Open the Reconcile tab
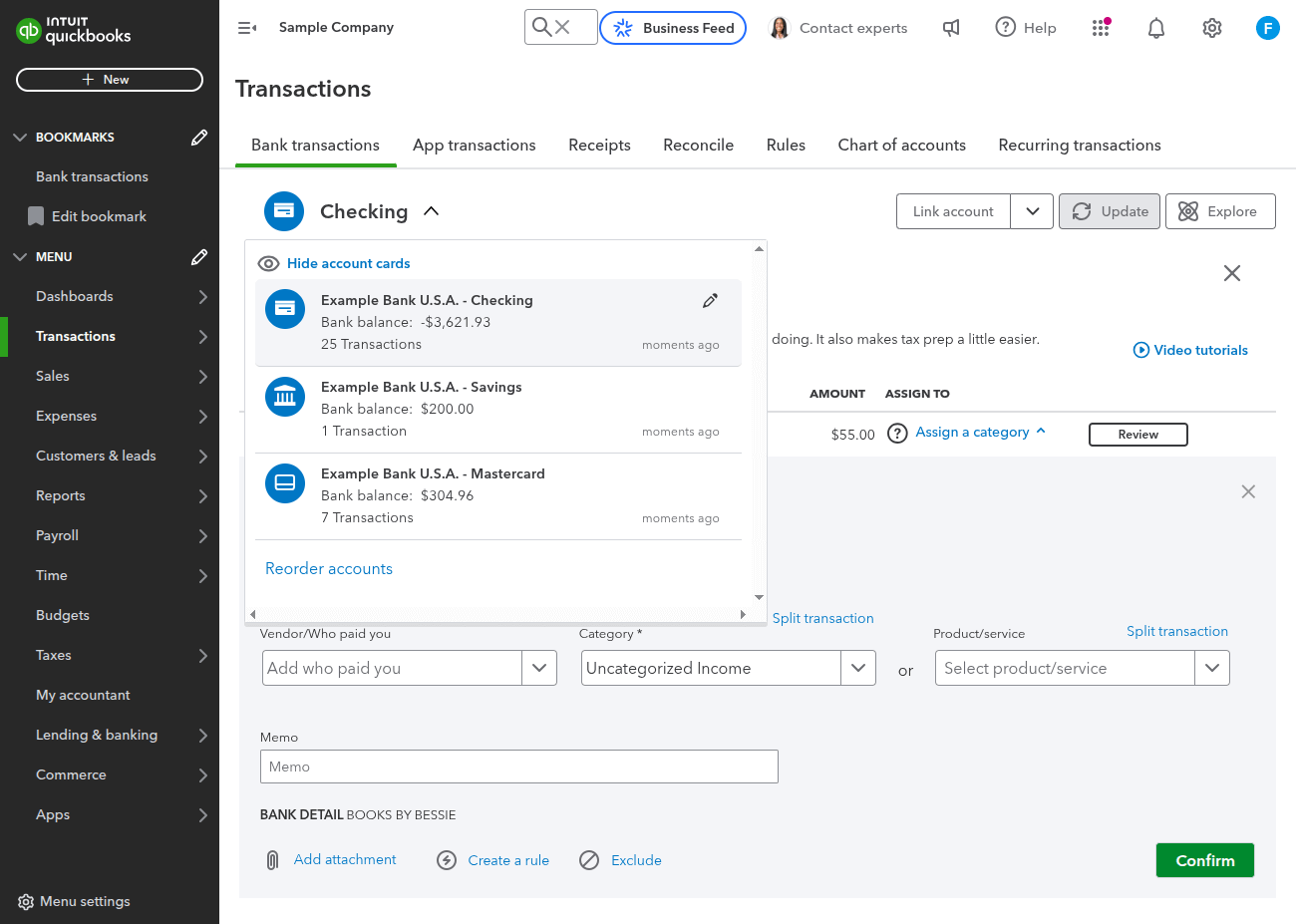1296x924 pixels. point(698,145)
